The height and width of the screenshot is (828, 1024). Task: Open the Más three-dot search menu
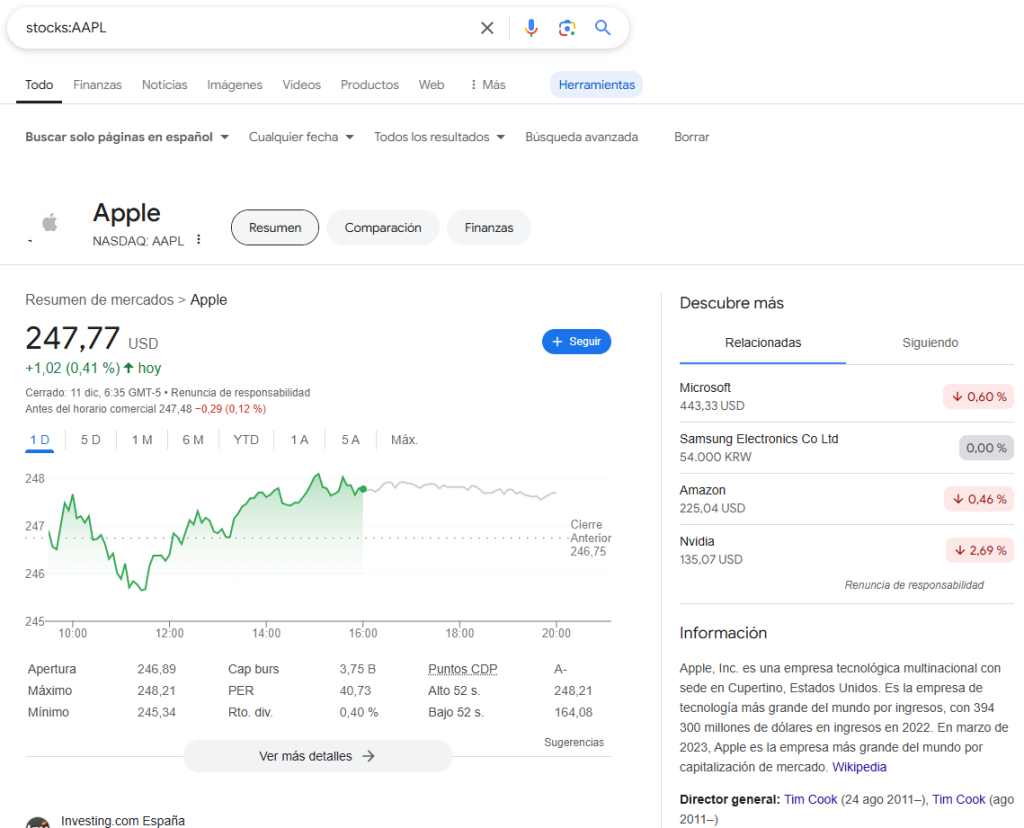(x=487, y=85)
